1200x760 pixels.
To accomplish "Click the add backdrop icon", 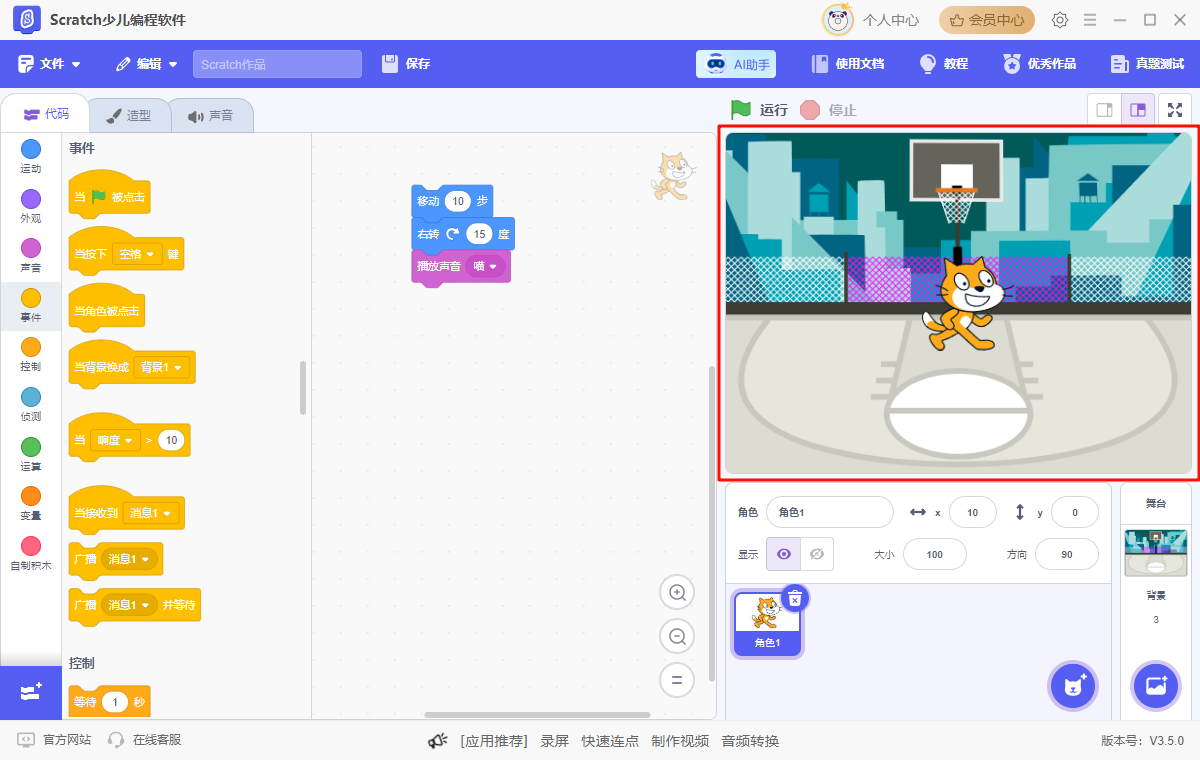I will 1155,686.
